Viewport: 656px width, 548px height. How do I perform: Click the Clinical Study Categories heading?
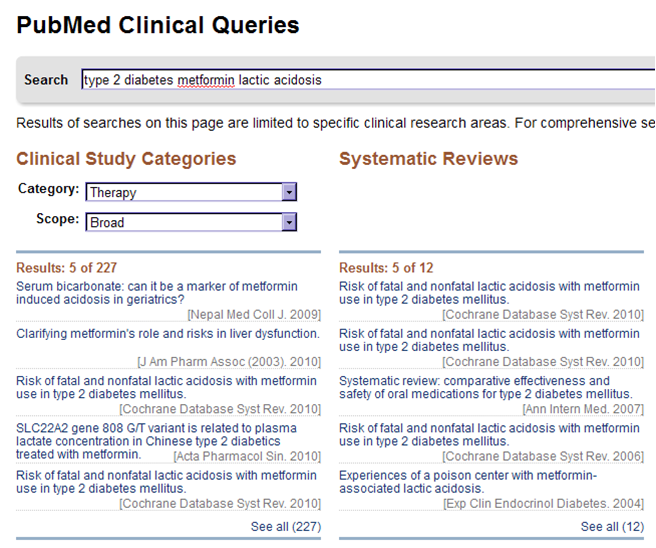pyautogui.click(x=126, y=159)
